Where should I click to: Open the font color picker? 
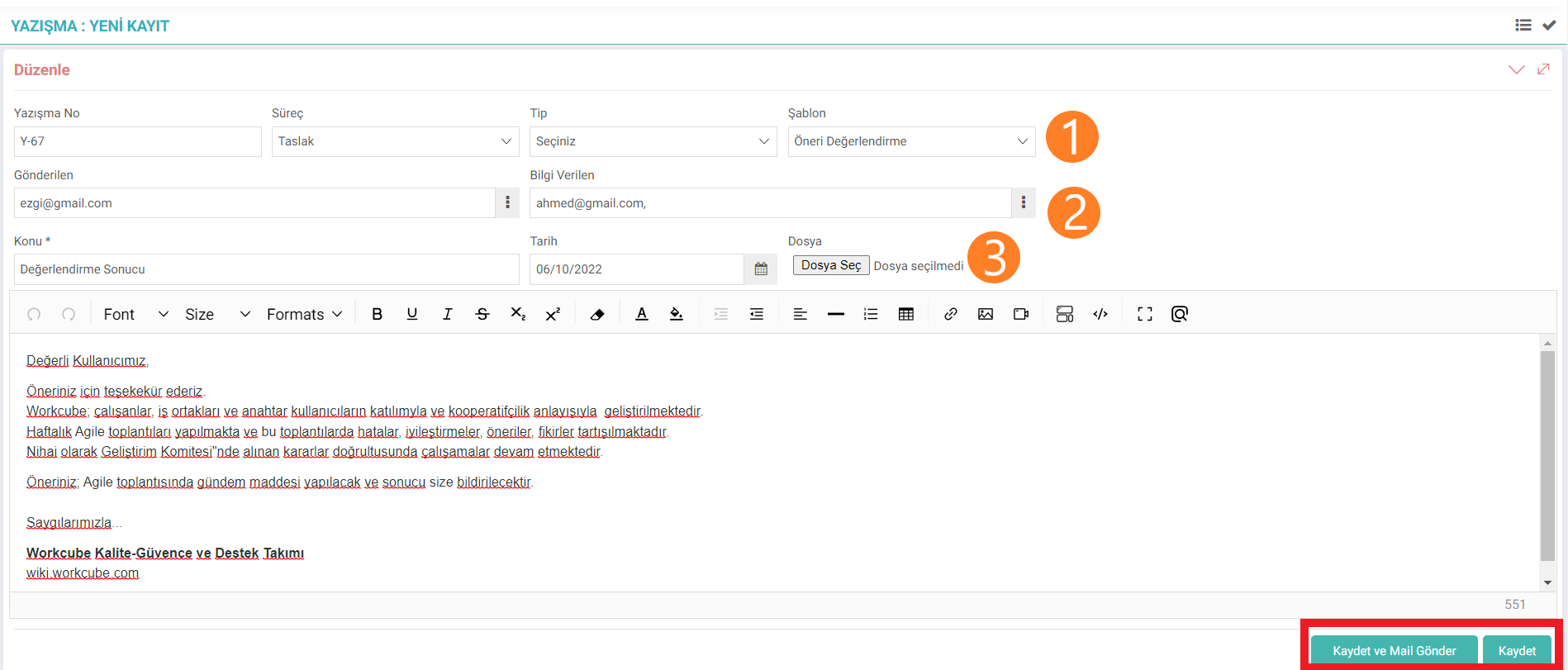[641, 314]
